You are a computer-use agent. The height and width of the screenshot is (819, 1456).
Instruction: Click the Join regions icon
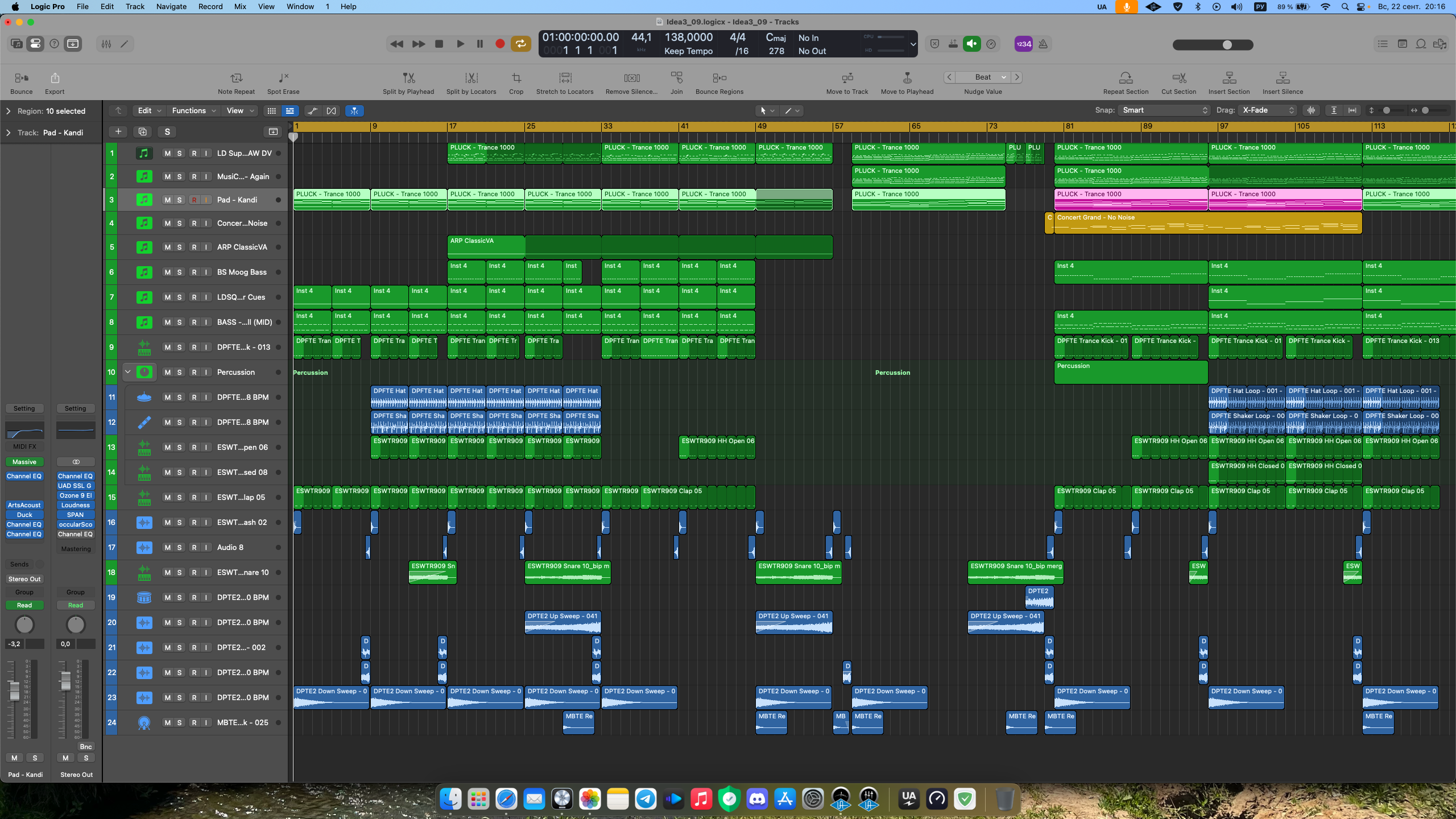(x=676, y=78)
